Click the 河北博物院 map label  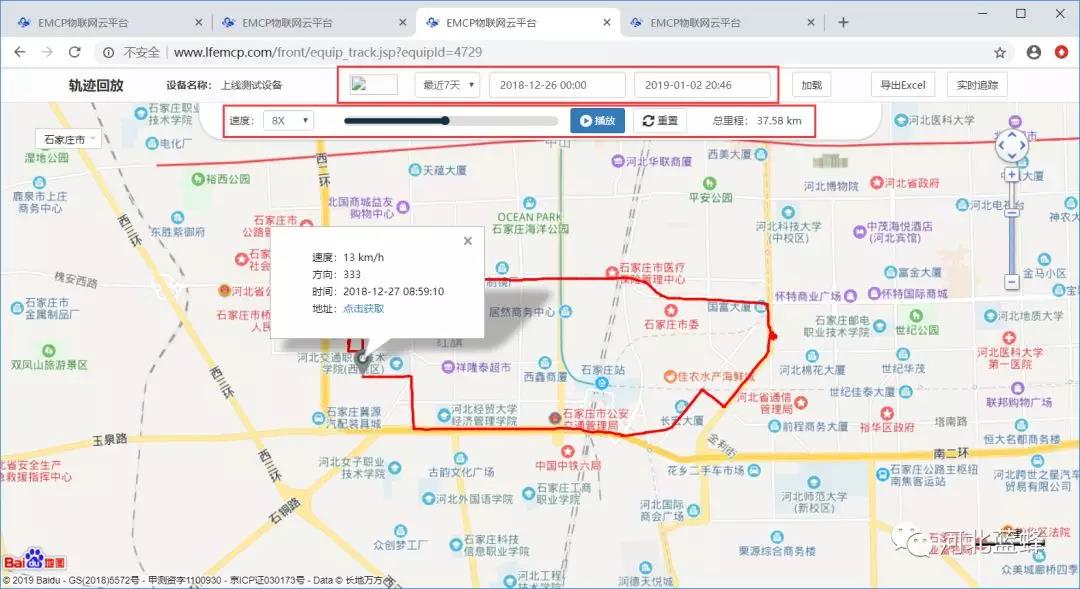(831, 186)
